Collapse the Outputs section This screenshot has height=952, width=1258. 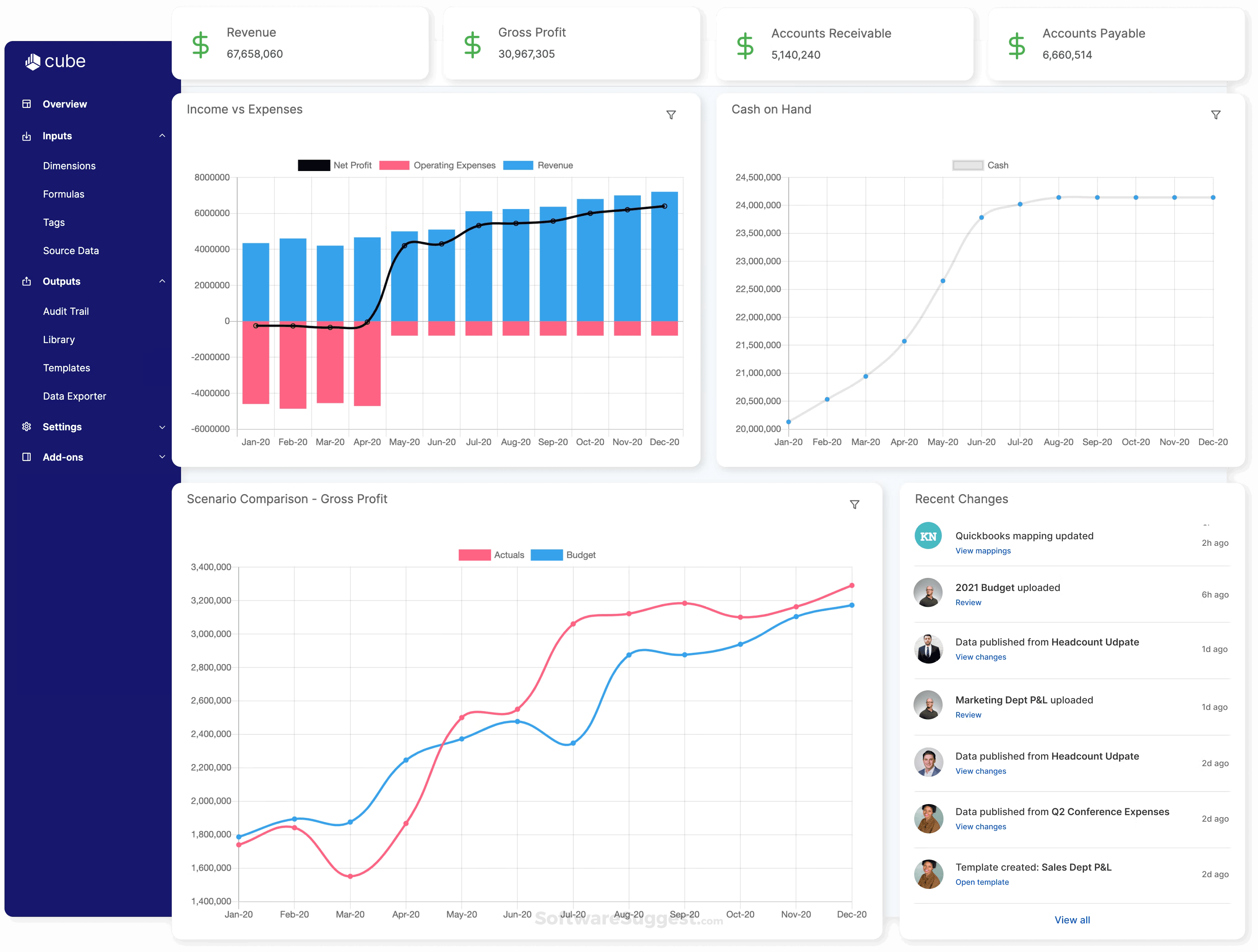[162, 281]
